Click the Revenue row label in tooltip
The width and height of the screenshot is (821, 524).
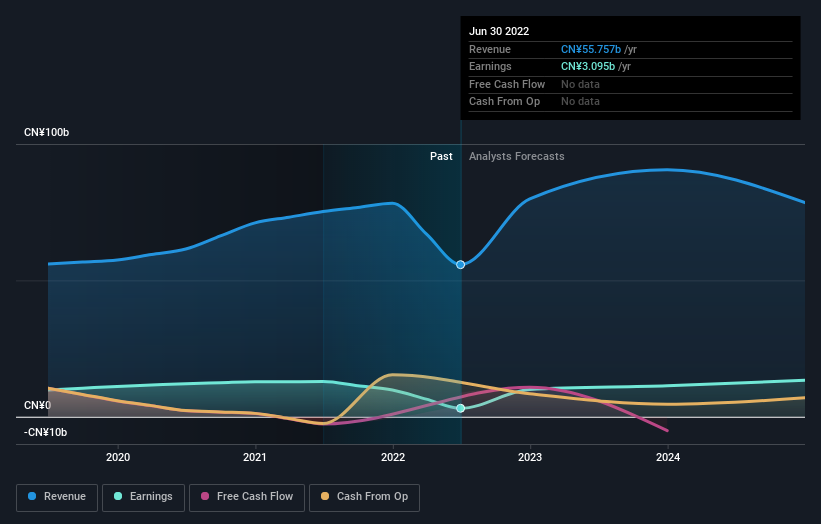click(490, 49)
